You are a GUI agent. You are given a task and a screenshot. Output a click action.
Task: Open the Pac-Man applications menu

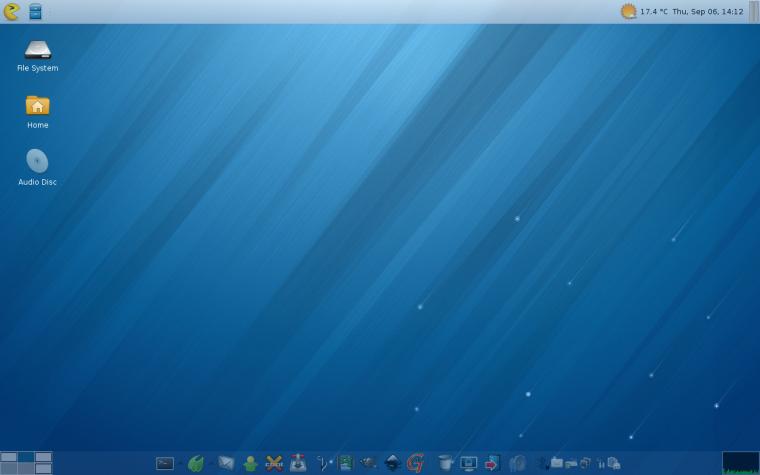point(11,12)
